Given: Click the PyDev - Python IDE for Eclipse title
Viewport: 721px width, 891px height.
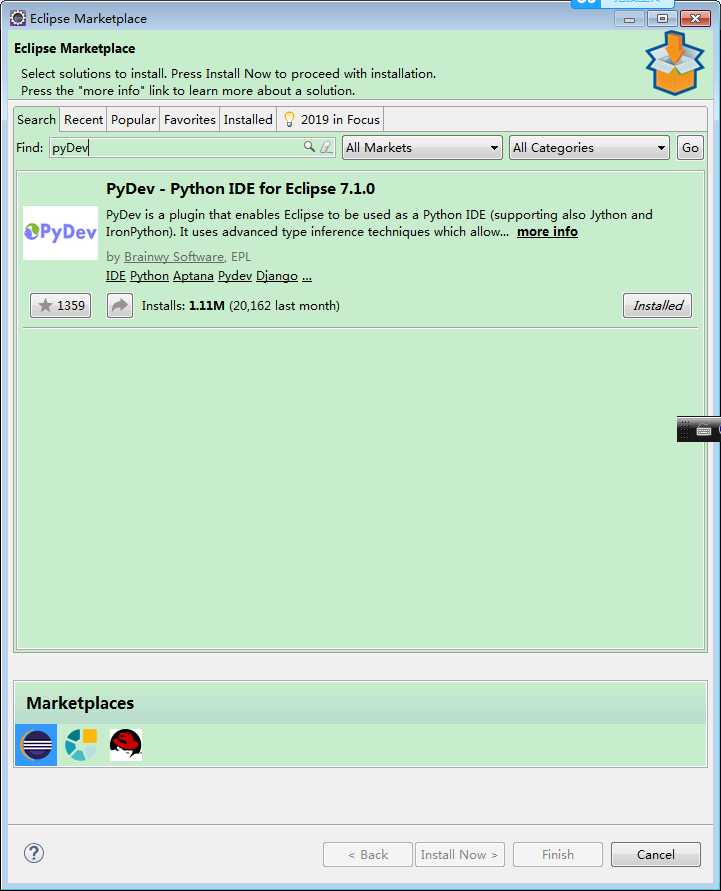Looking at the screenshot, I should [x=240, y=189].
